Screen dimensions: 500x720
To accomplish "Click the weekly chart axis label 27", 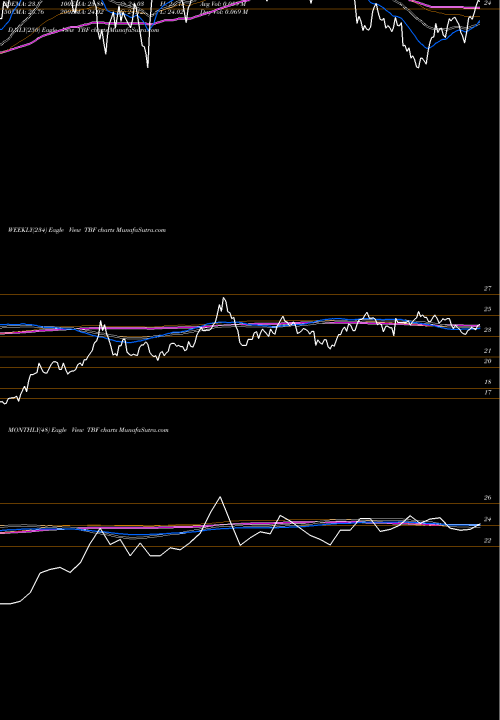I will [x=488, y=288].
